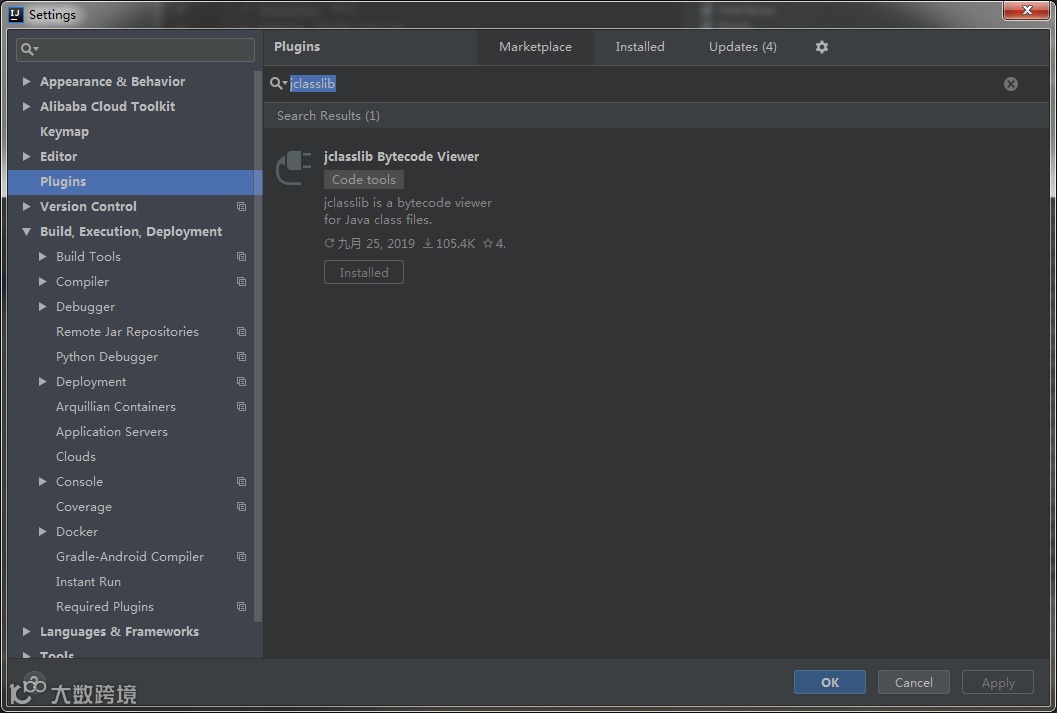Open Arquillian Containers settings

pyautogui.click(x=116, y=406)
